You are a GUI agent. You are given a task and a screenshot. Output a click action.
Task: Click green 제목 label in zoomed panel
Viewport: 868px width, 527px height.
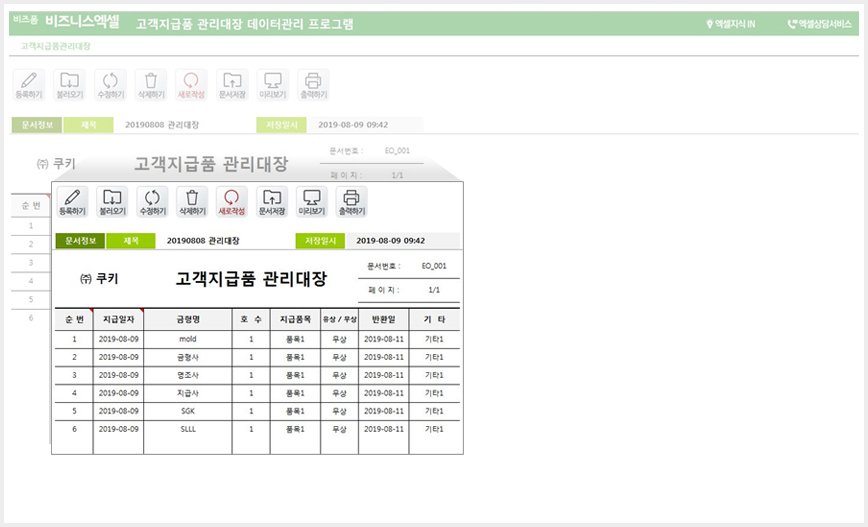coord(131,241)
